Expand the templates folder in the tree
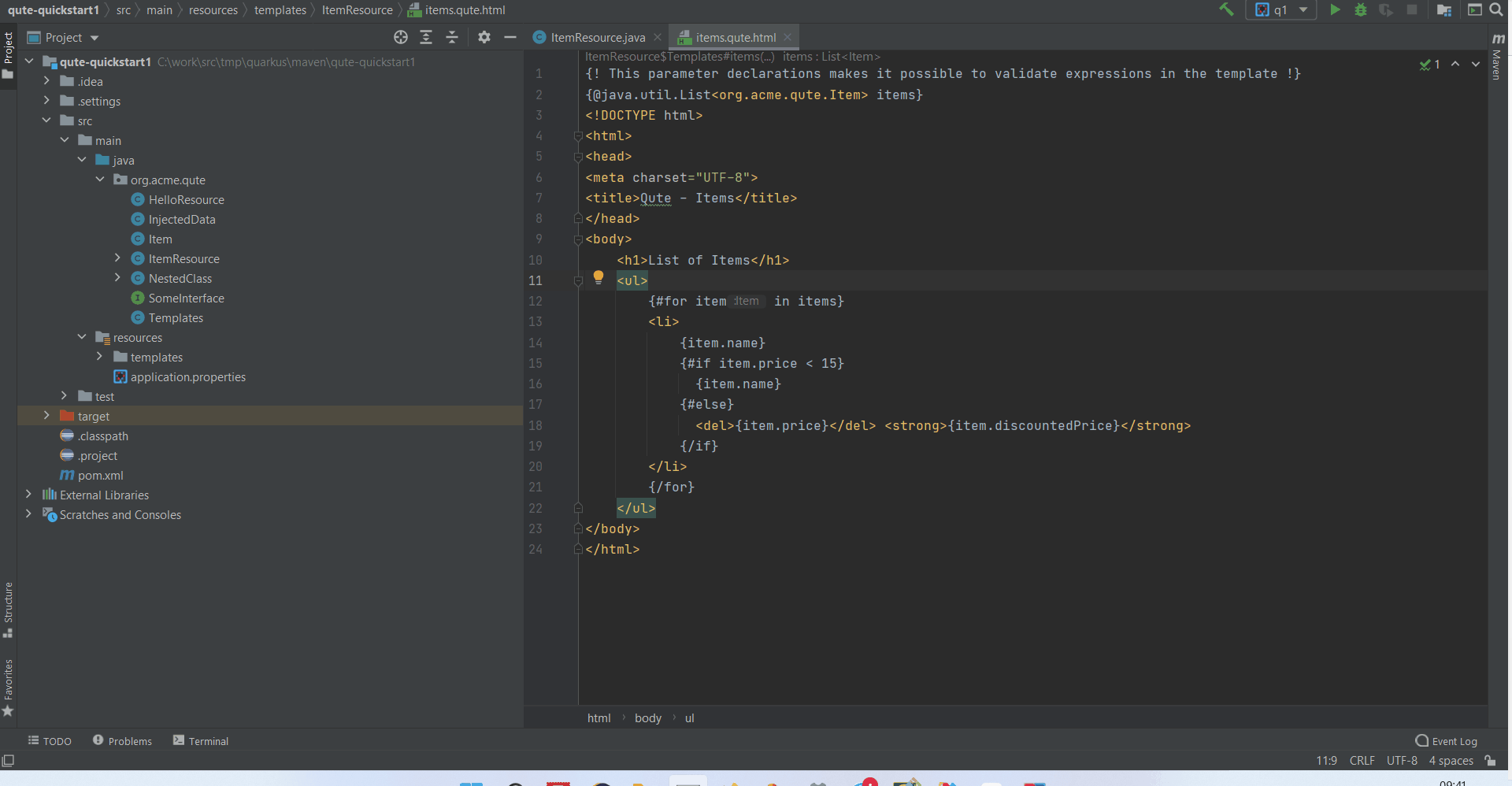1512x786 pixels. (x=99, y=357)
